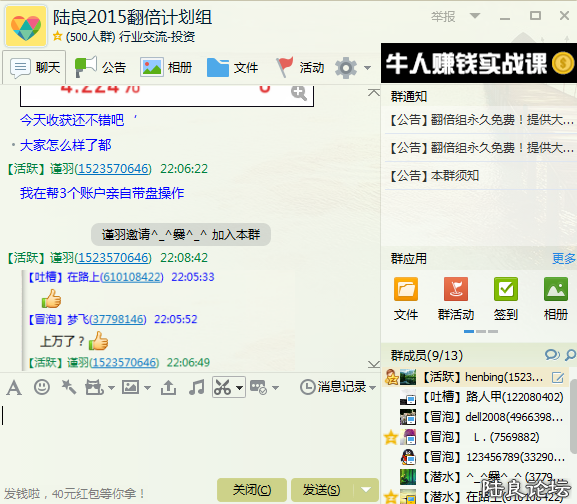The height and width of the screenshot is (504, 577).
Task: Open the 文件 group app icon
Action: [406, 289]
